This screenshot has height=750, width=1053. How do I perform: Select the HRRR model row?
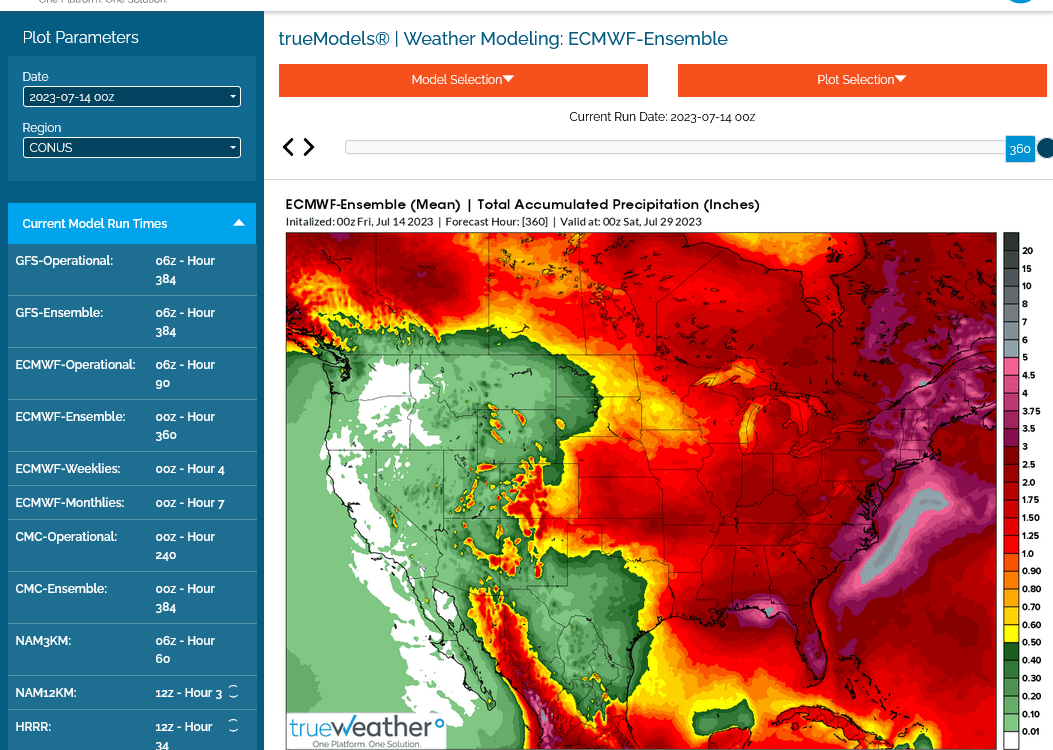click(x=132, y=731)
